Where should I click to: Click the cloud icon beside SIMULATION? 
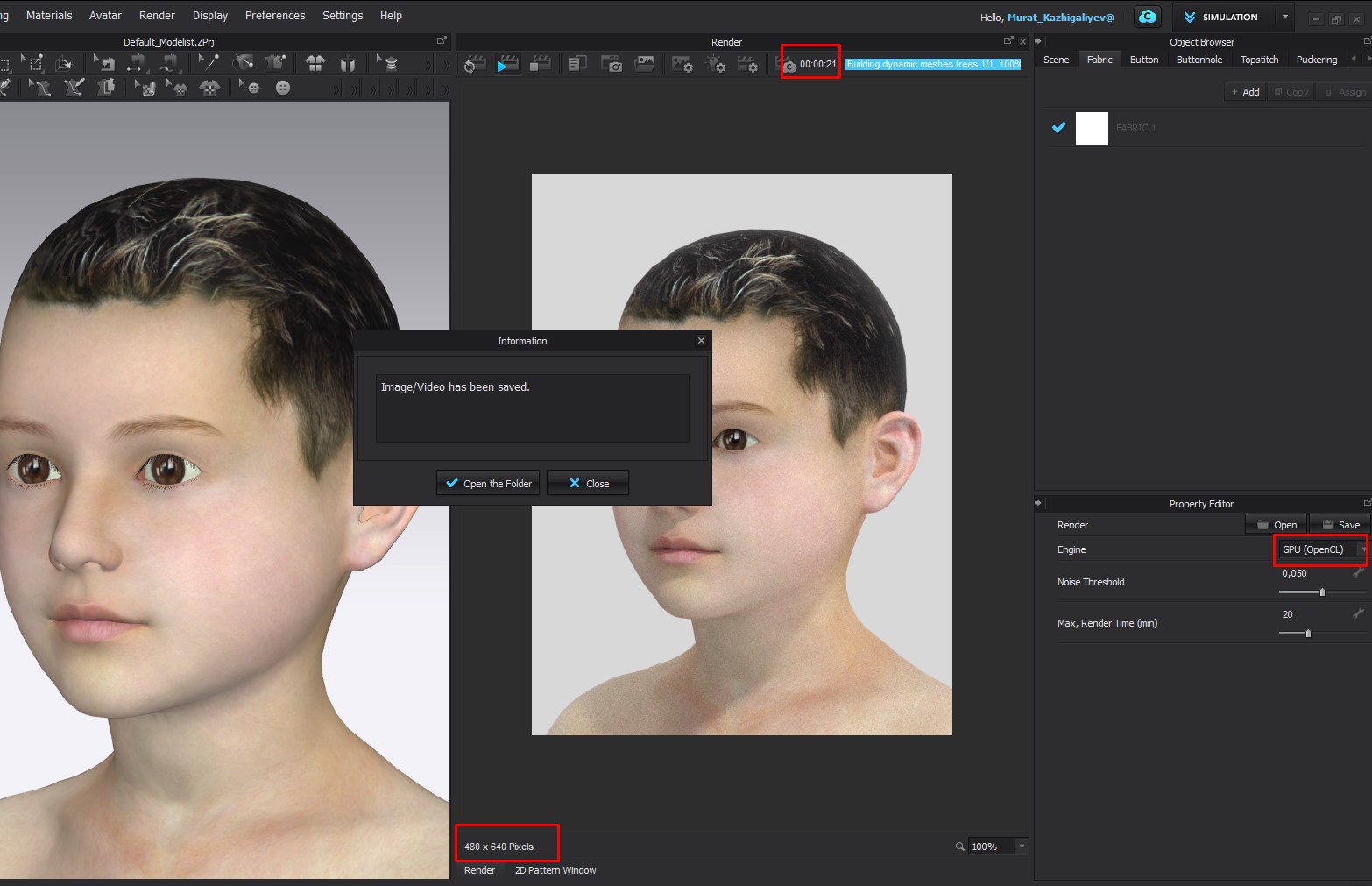[x=1148, y=17]
